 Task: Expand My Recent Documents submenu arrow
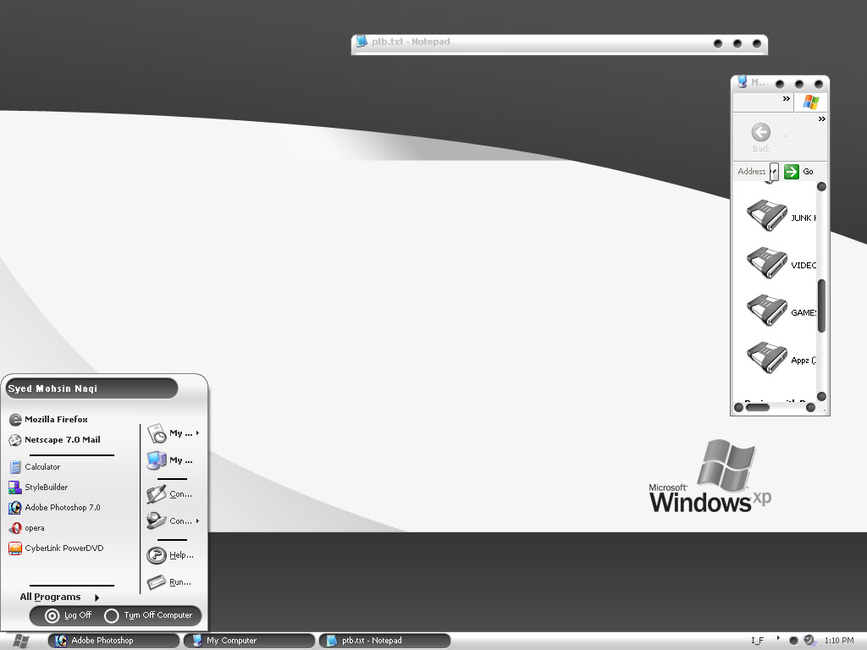click(197, 433)
